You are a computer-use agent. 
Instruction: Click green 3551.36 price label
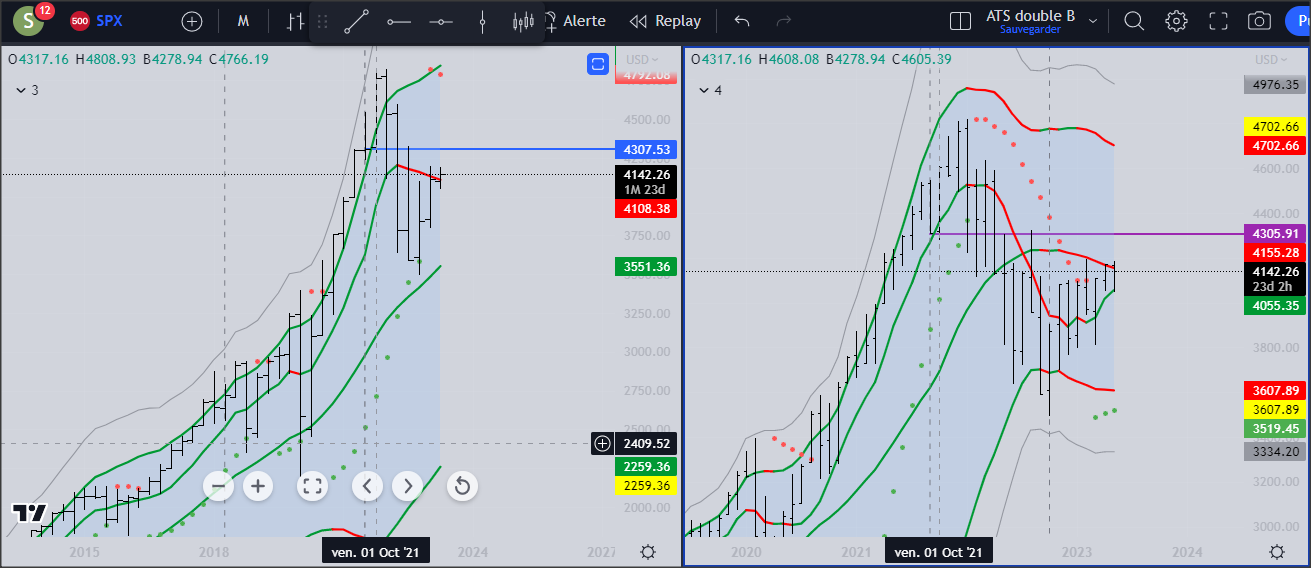(648, 266)
